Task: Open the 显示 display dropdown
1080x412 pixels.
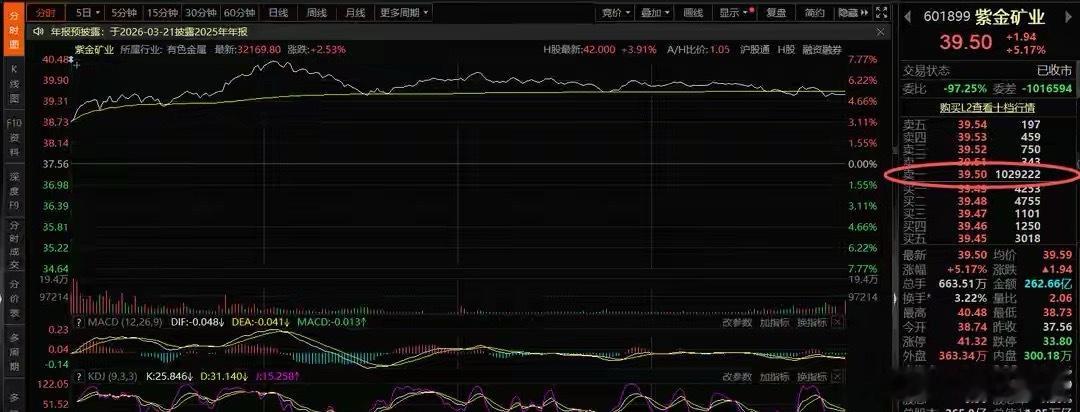Action: click(x=736, y=12)
